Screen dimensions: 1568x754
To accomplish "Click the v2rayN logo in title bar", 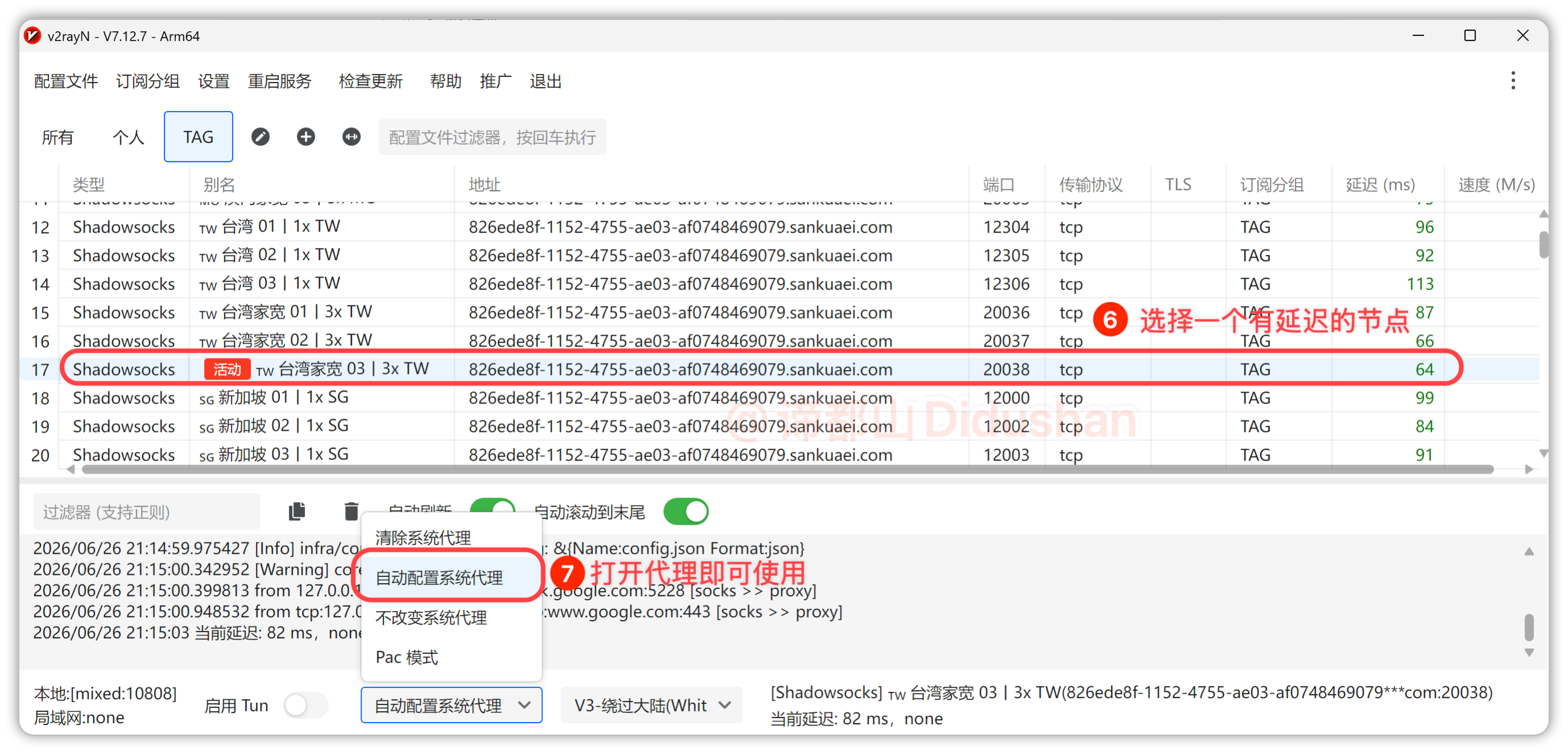I will tap(32, 36).
